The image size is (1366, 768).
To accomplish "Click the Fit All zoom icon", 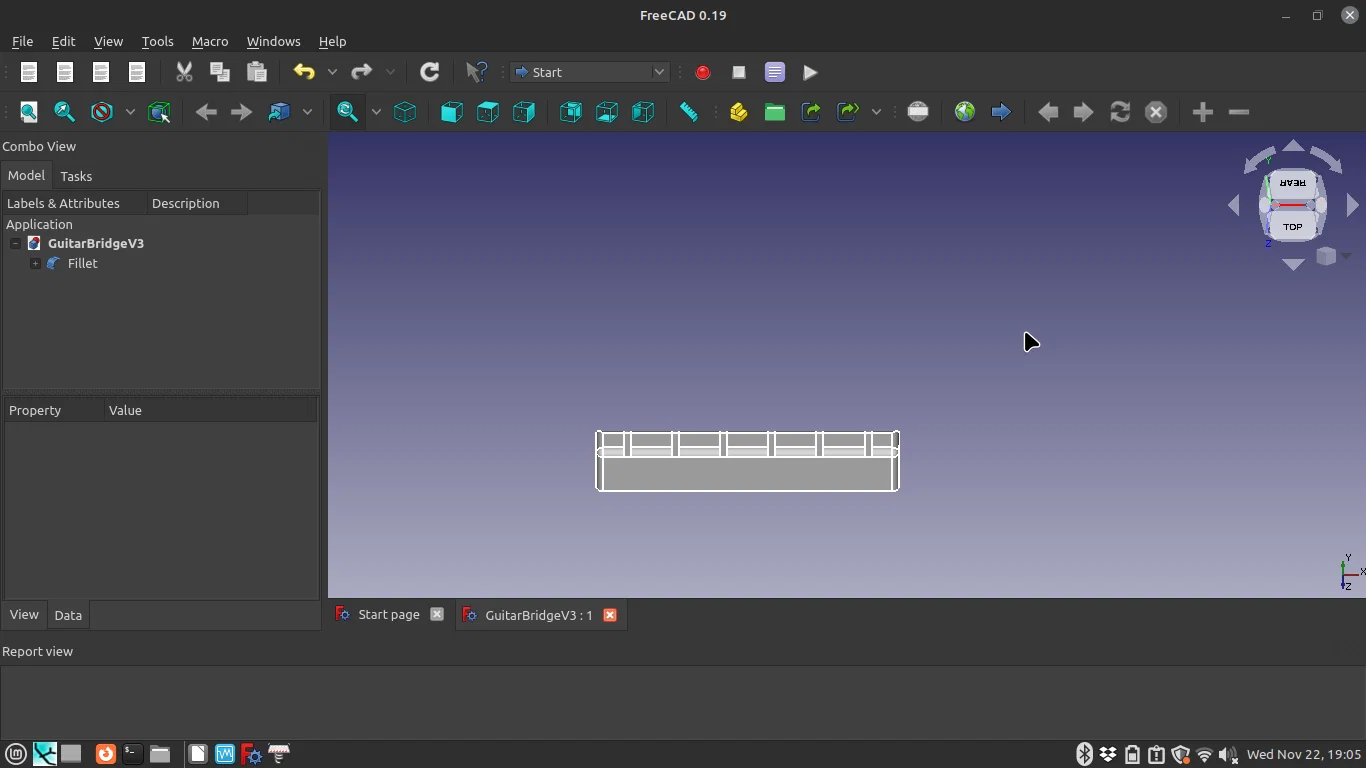I will [x=29, y=112].
